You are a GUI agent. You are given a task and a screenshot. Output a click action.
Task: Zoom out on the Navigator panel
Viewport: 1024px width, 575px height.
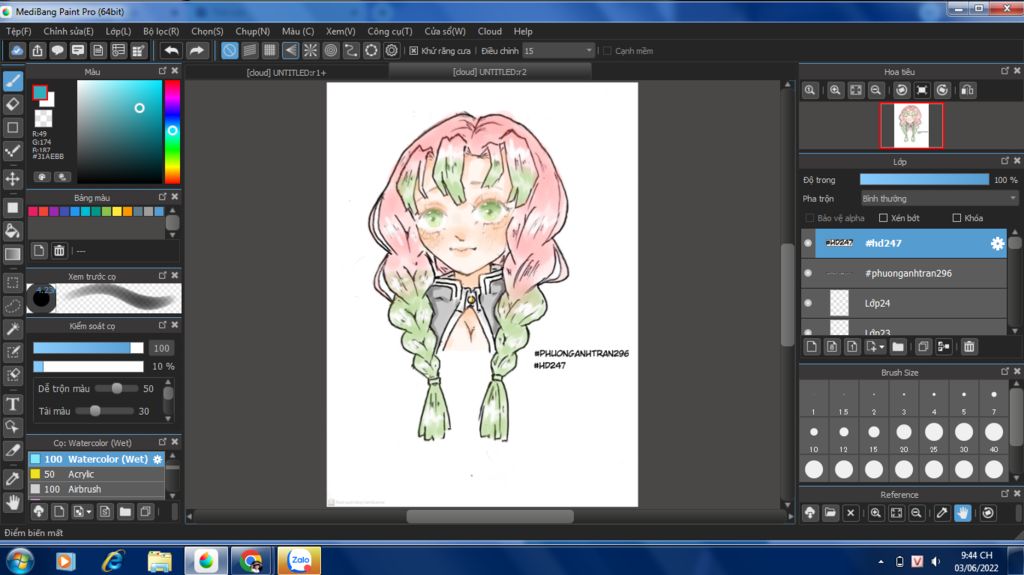[876, 90]
